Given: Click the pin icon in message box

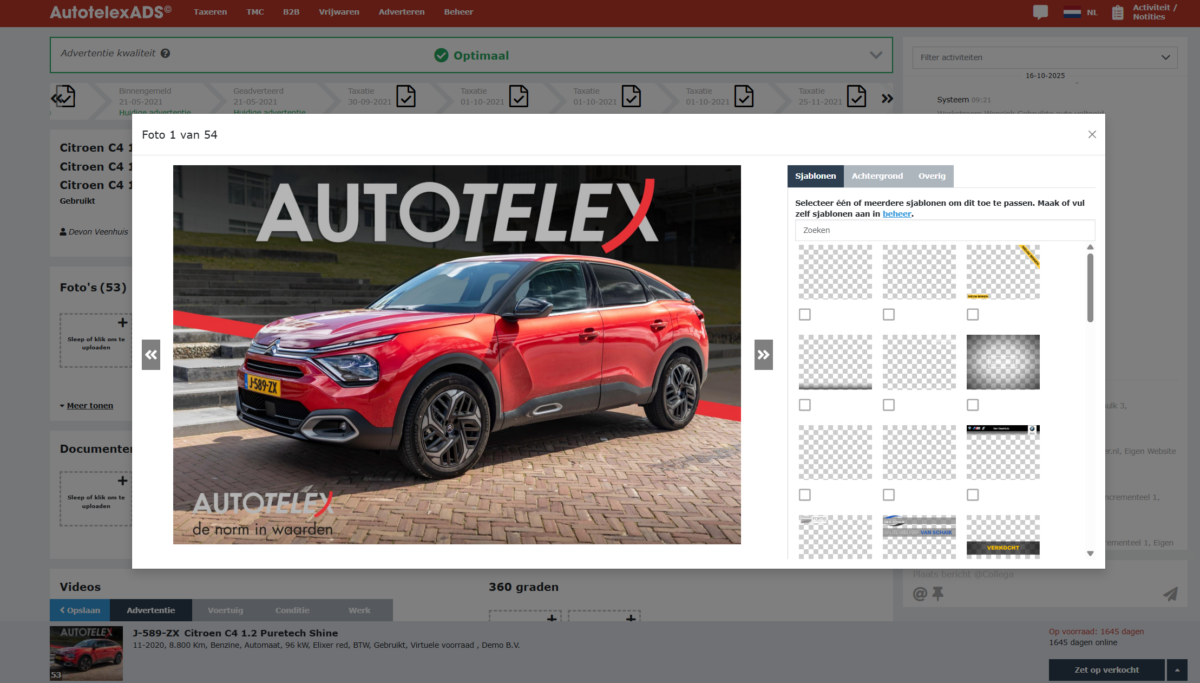Looking at the screenshot, I should coord(938,594).
